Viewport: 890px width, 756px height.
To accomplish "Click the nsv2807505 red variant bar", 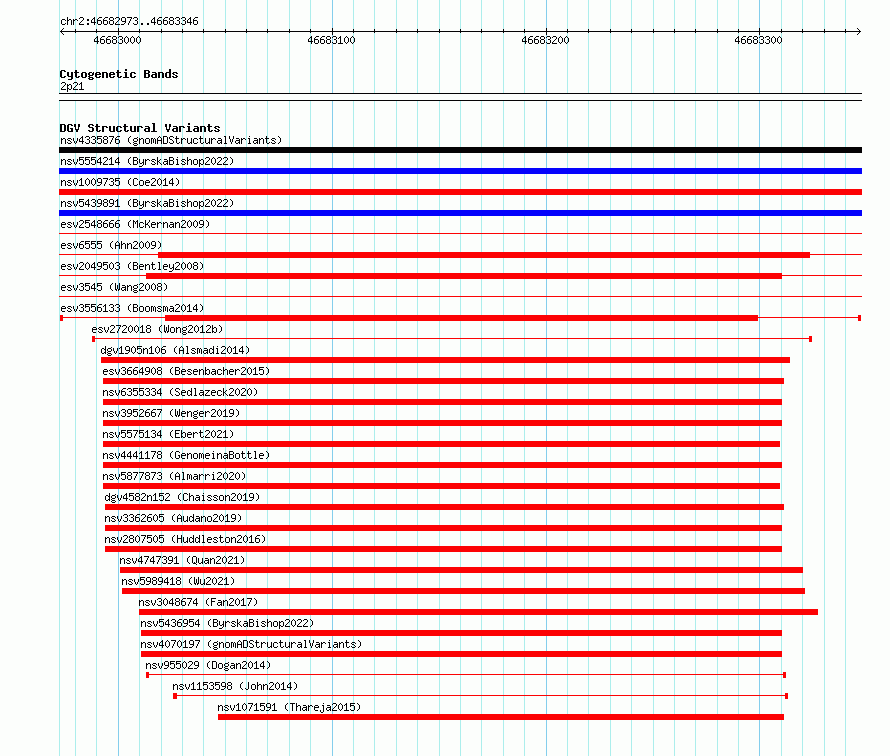I will [443, 549].
